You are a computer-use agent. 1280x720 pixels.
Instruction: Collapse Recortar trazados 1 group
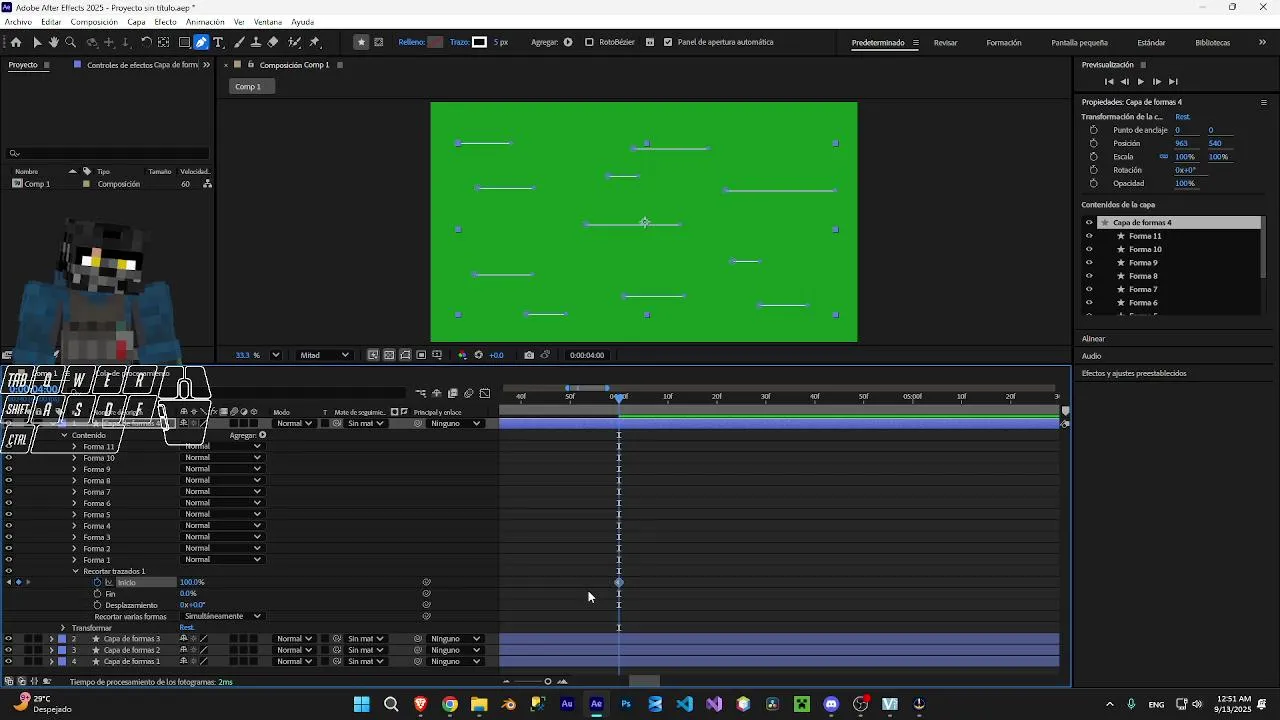tap(74, 571)
